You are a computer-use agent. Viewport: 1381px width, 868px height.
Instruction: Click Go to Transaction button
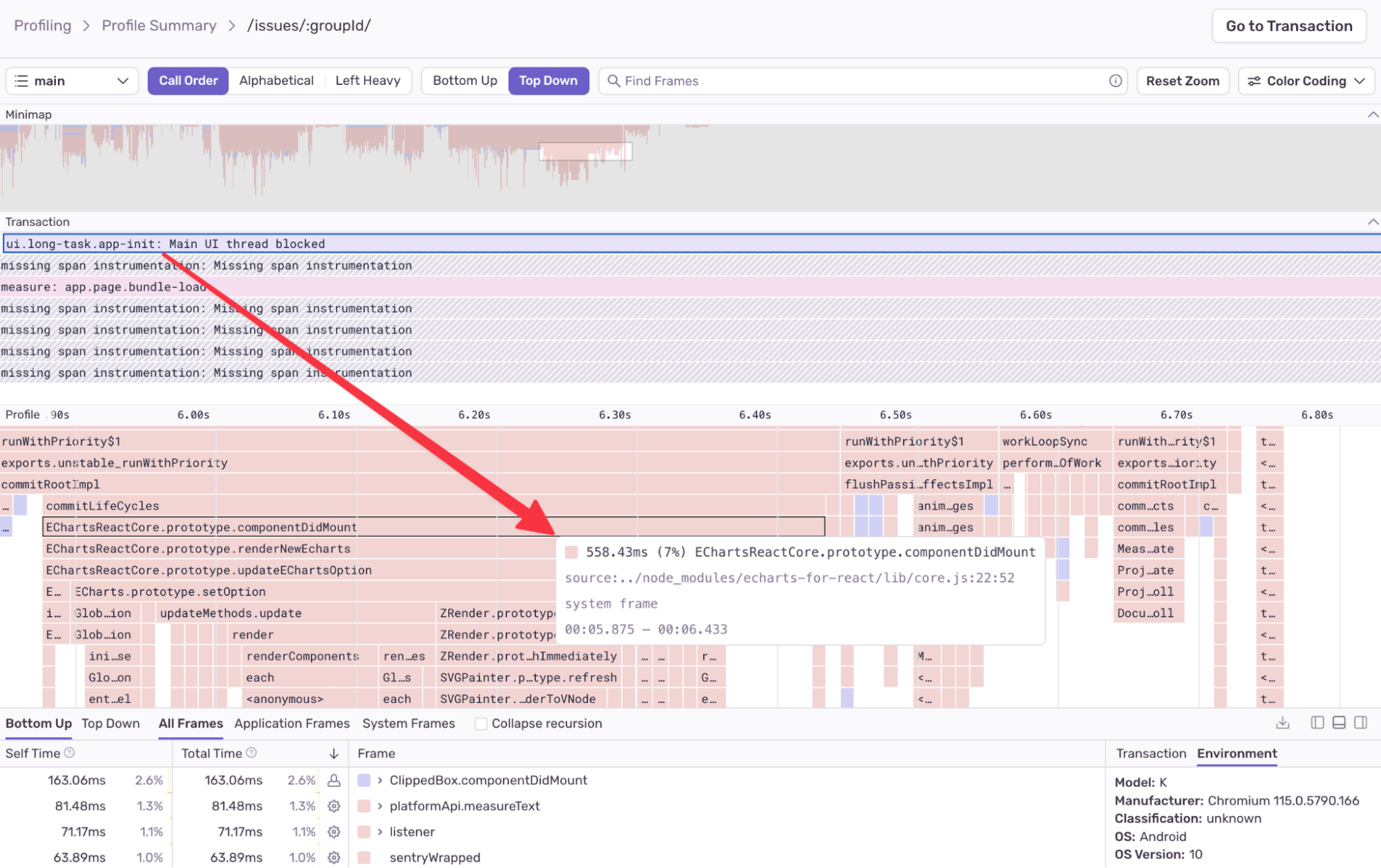click(x=1288, y=26)
